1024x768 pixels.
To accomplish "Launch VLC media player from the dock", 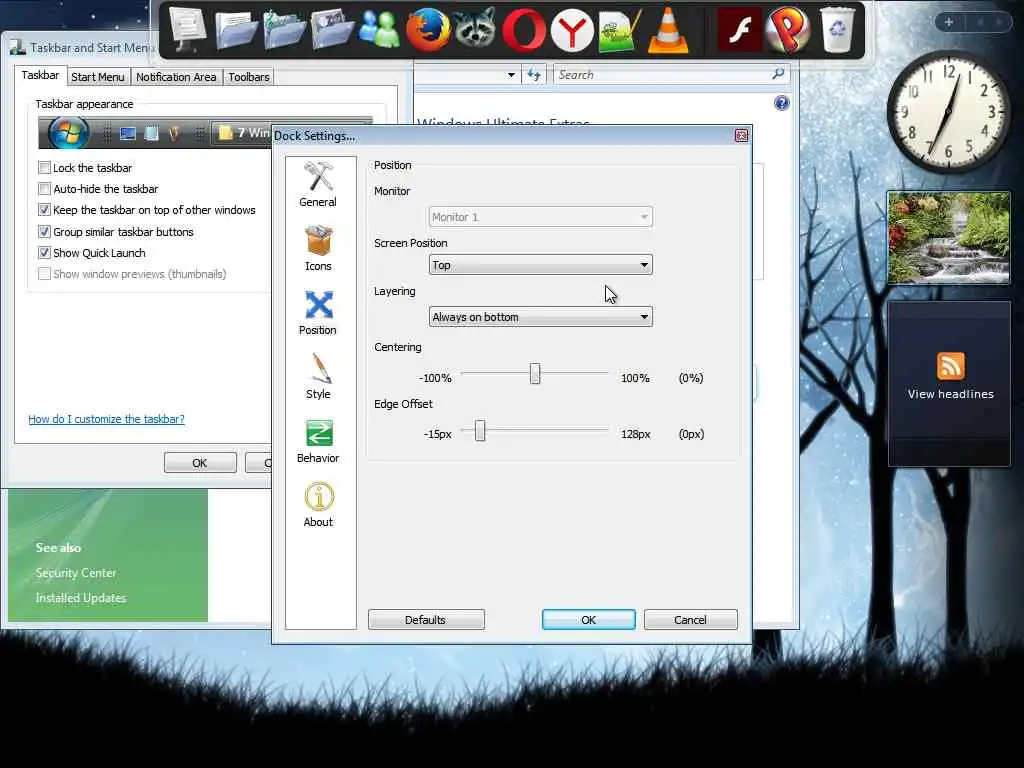I will 667,30.
